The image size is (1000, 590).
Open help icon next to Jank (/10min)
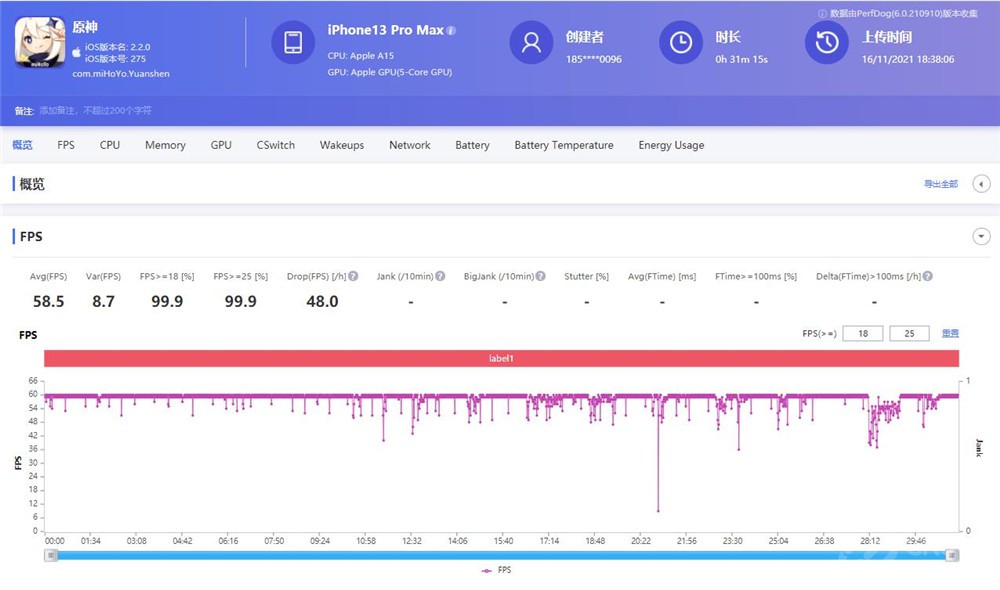pyautogui.click(x=440, y=276)
